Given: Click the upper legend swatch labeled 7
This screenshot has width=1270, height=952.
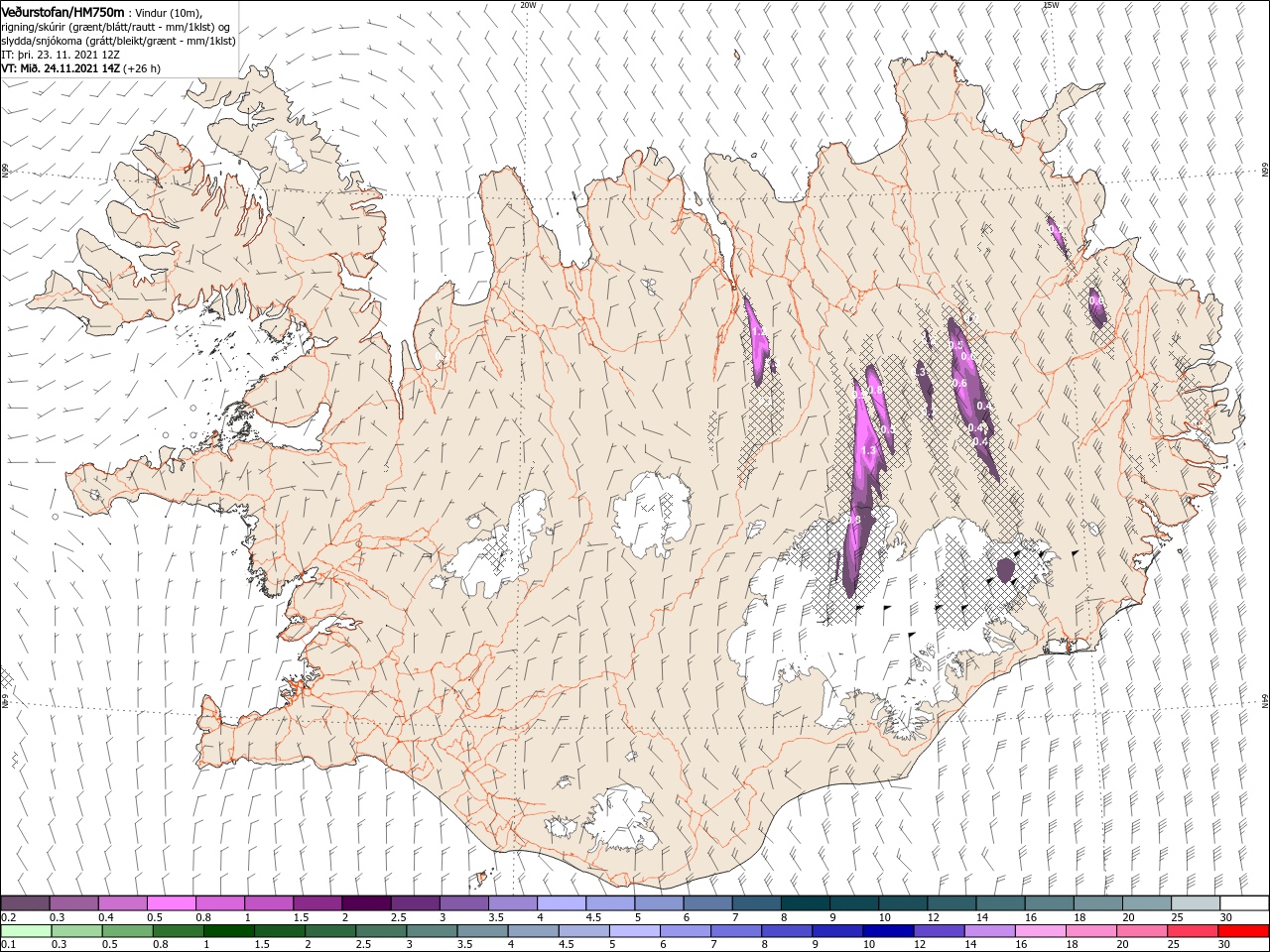Looking at the screenshot, I should tap(756, 902).
